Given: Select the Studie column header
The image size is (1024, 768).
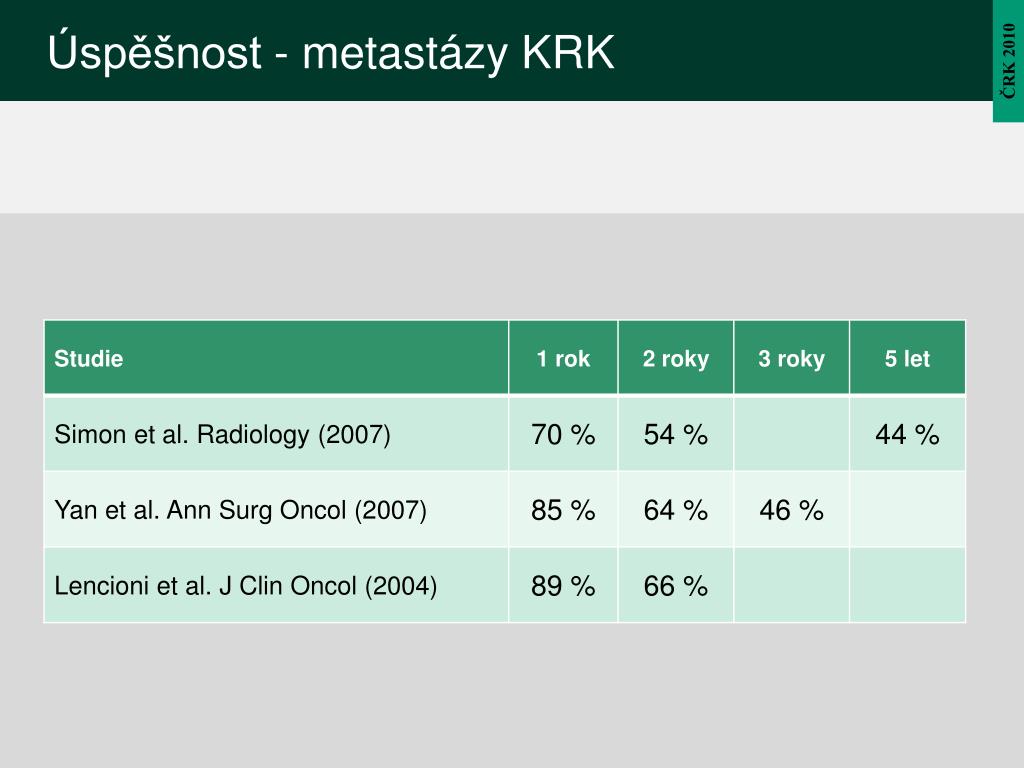Looking at the screenshot, I should [276, 358].
